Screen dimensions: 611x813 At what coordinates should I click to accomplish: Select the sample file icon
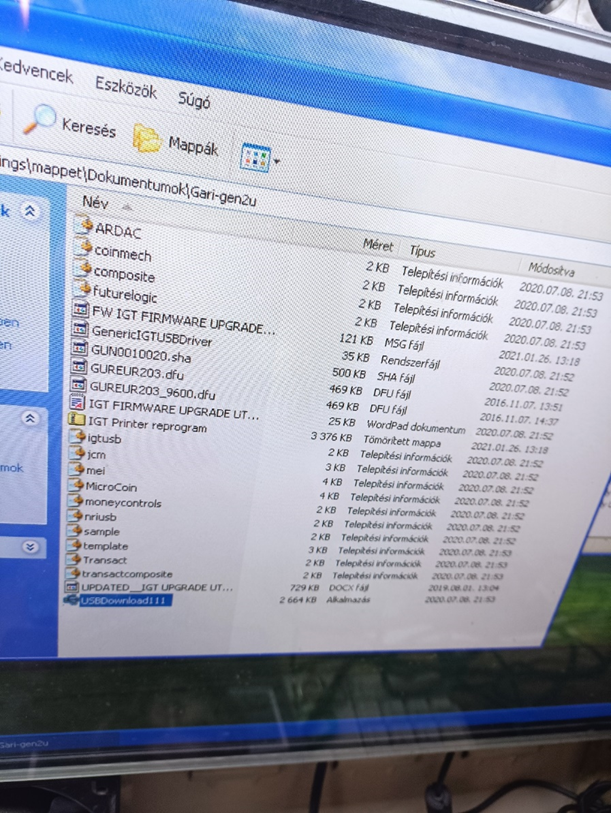coord(74,531)
